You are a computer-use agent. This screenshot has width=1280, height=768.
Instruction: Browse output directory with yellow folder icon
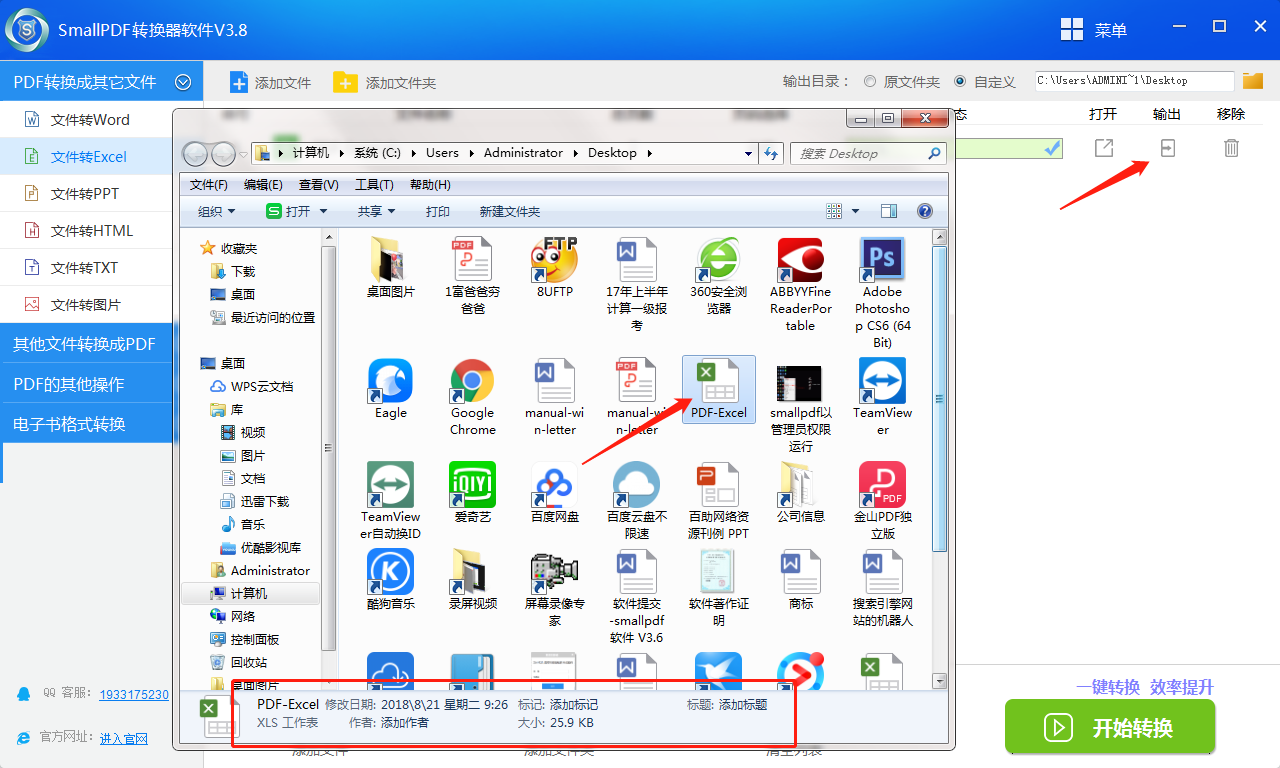(1253, 81)
